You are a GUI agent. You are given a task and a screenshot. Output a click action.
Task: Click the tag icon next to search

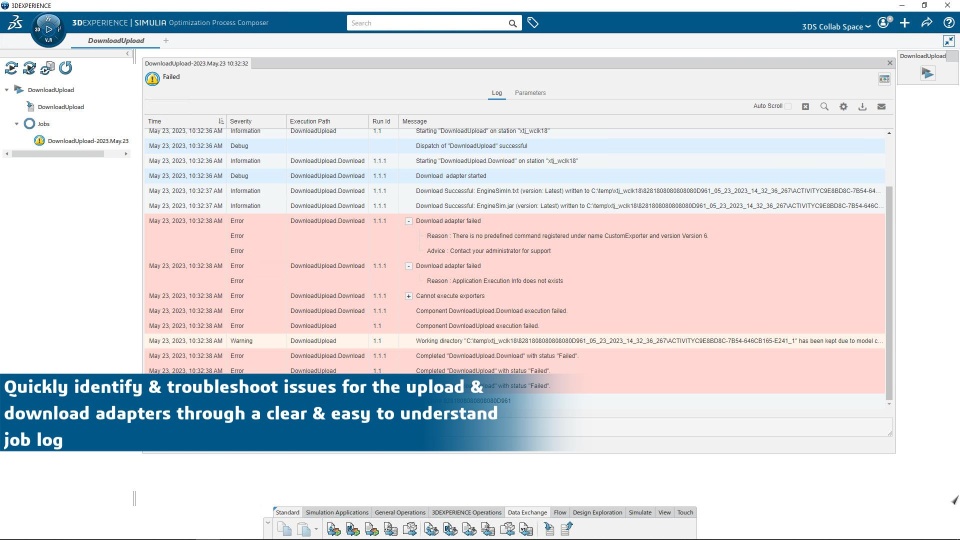[533, 23]
